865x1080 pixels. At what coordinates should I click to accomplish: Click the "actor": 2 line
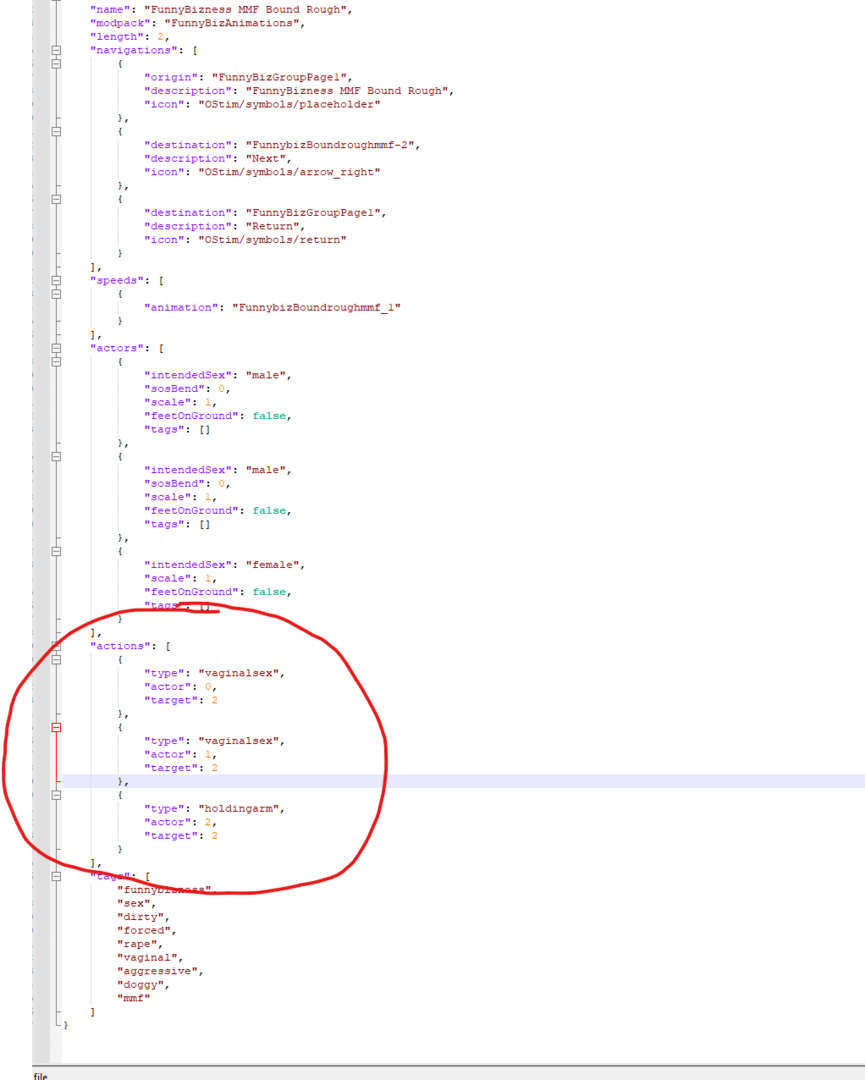[x=180, y=822]
